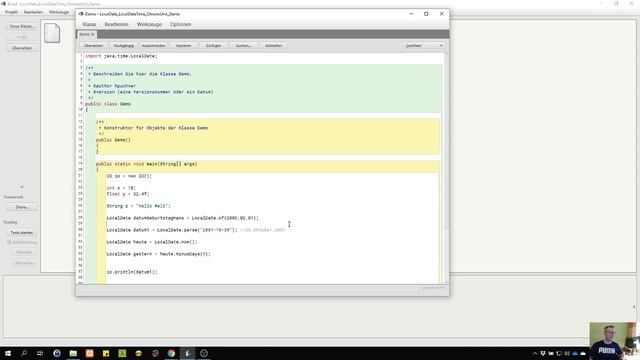640x360 pixels.
Task: Open Task View on the taskbar
Action: 40,353
